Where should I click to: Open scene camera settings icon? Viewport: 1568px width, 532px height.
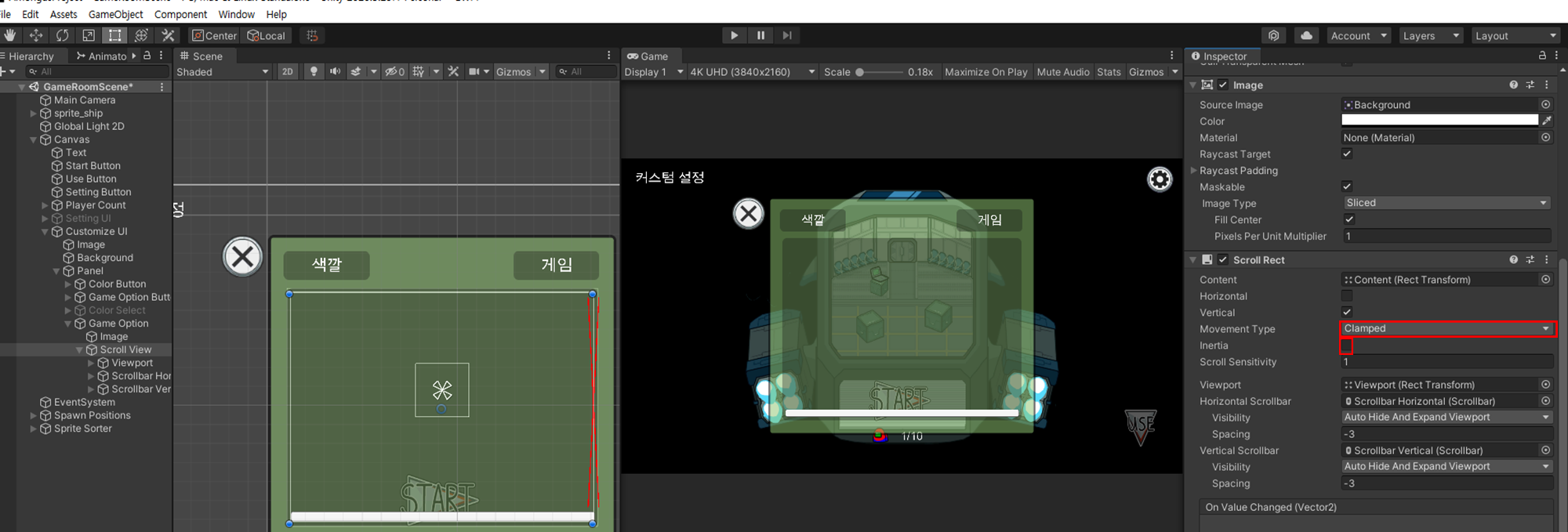coord(474,71)
